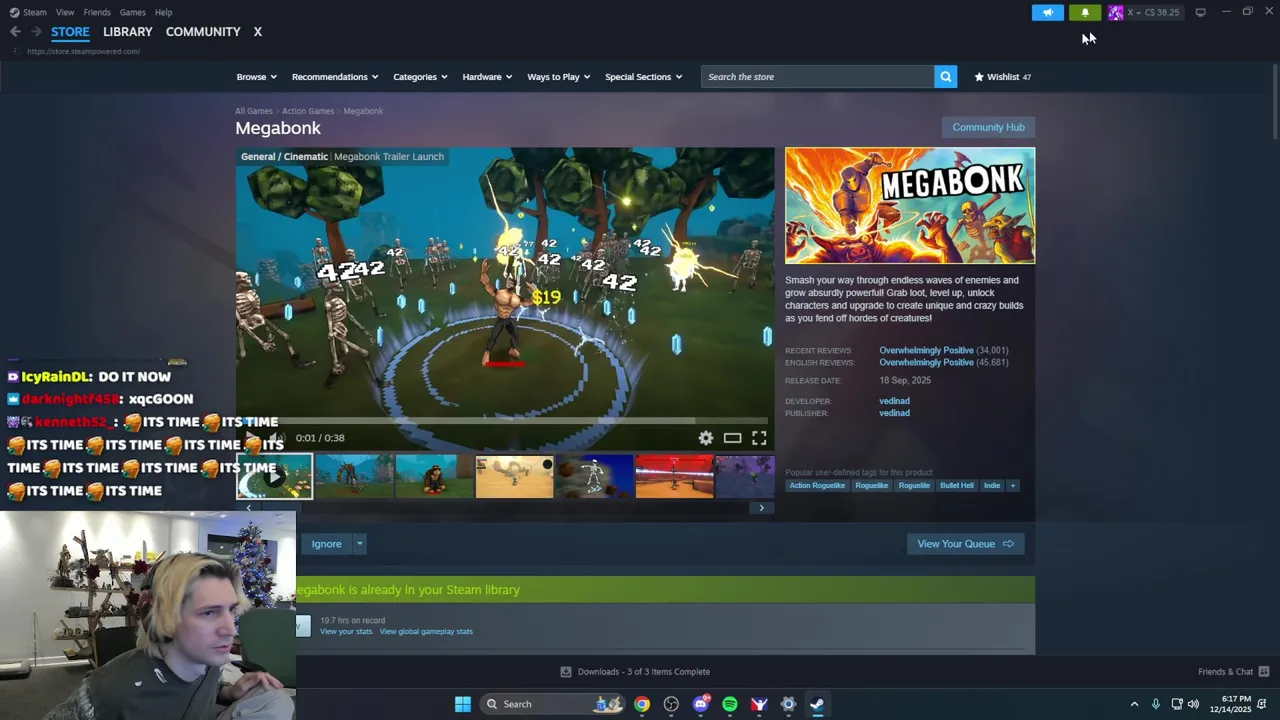Open the Windows Start menu
The width and height of the screenshot is (1280, 720).
coord(463,704)
